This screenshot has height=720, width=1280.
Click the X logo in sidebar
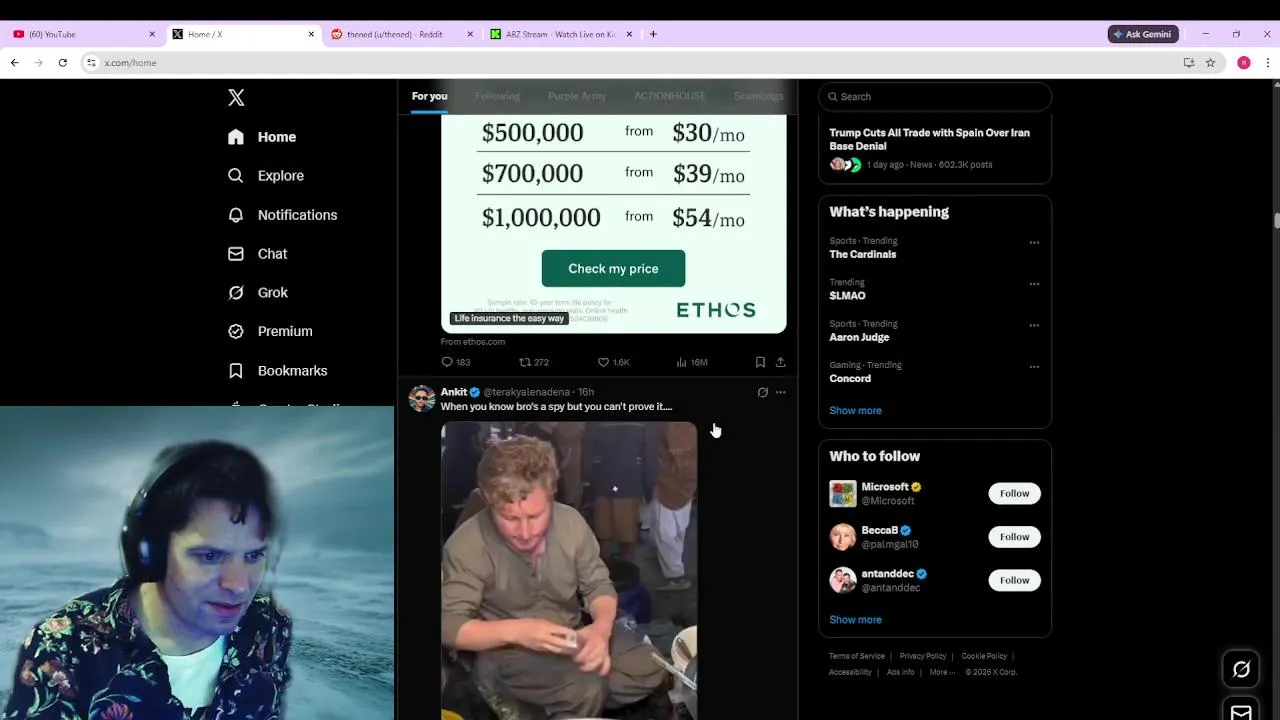(236, 97)
